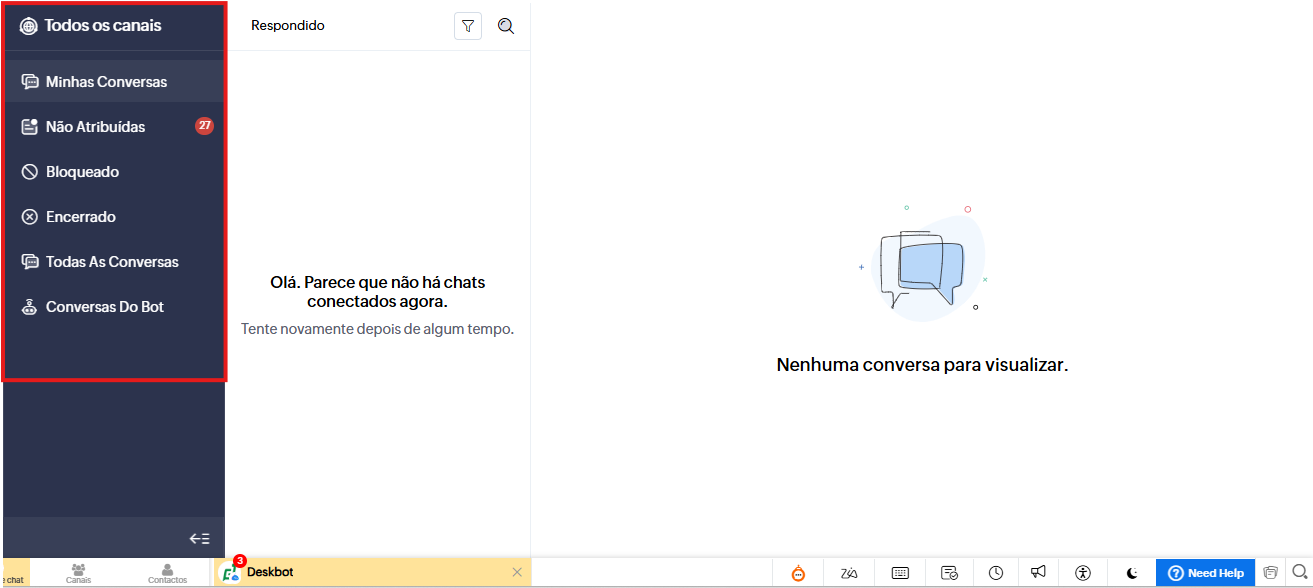
Task: Click the Need Help button
Action: point(1205,573)
